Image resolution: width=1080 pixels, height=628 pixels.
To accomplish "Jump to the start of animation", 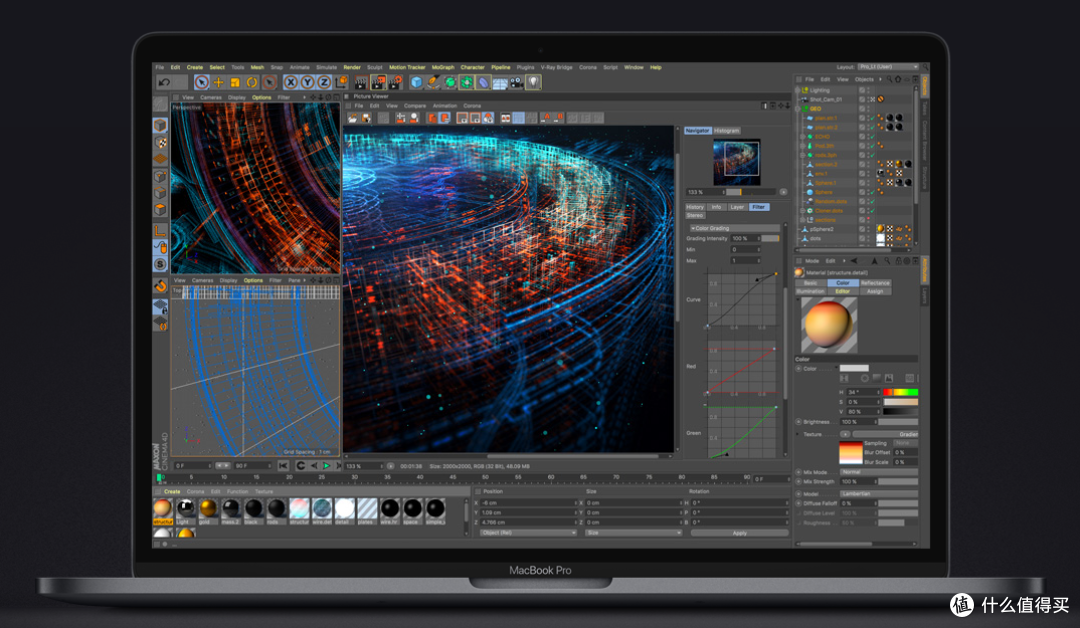I will click(283, 465).
